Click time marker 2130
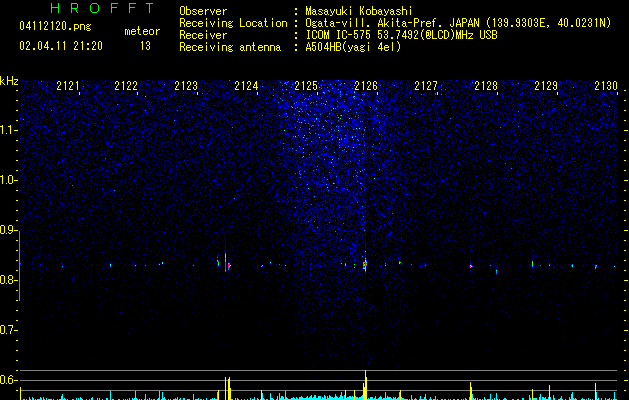The height and width of the screenshot is (400, 629). (x=606, y=86)
